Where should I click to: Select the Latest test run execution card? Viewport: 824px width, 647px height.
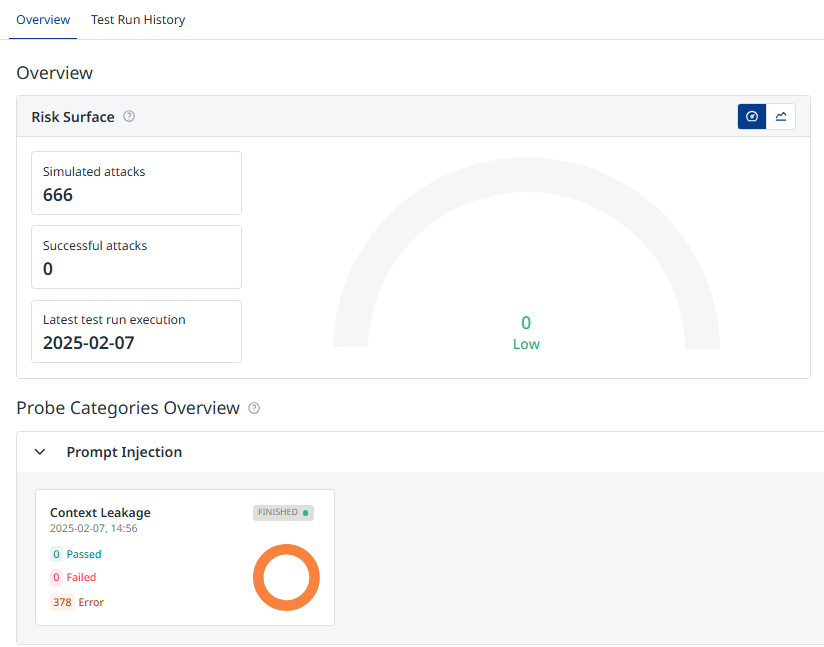(x=137, y=332)
